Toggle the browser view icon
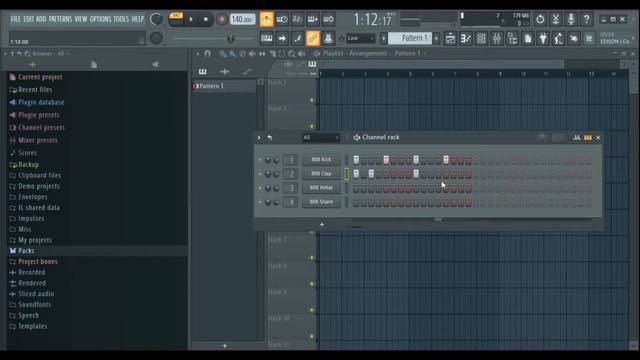Viewport: 640px width, 360px height. click(x=512, y=38)
